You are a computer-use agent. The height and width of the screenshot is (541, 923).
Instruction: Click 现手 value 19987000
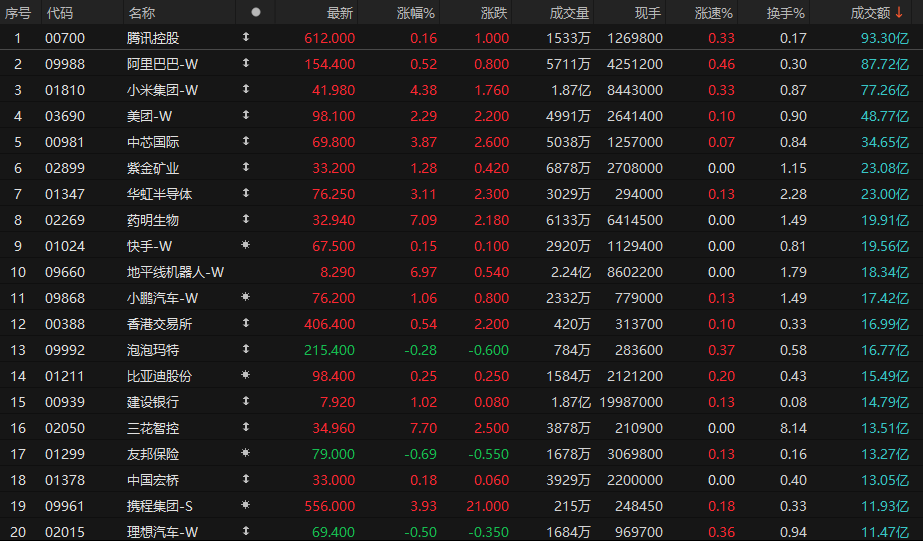pos(631,402)
